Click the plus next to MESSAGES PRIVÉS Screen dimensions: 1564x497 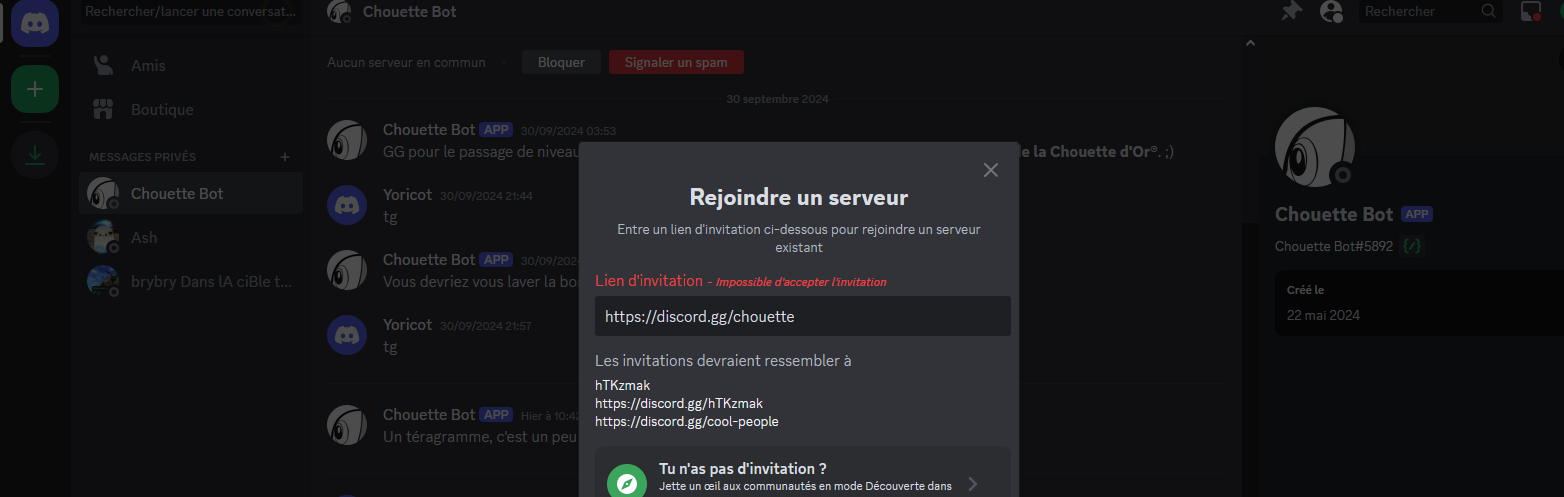tap(285, 157)
